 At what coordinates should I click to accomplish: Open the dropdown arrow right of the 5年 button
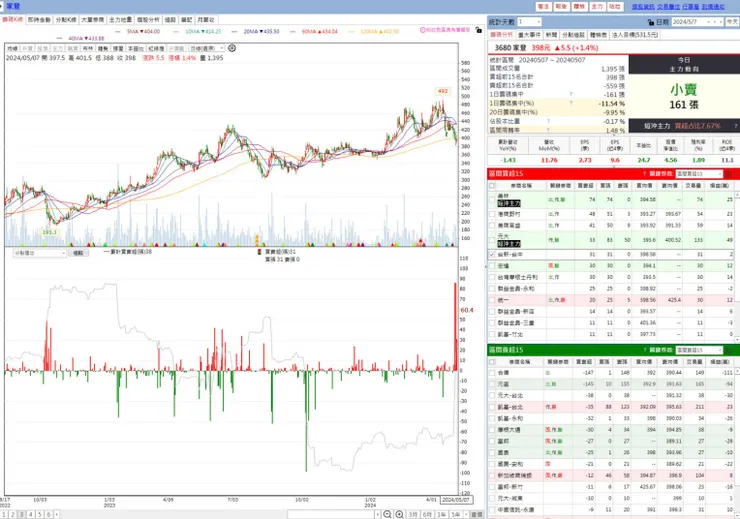[x=466, y=514]
